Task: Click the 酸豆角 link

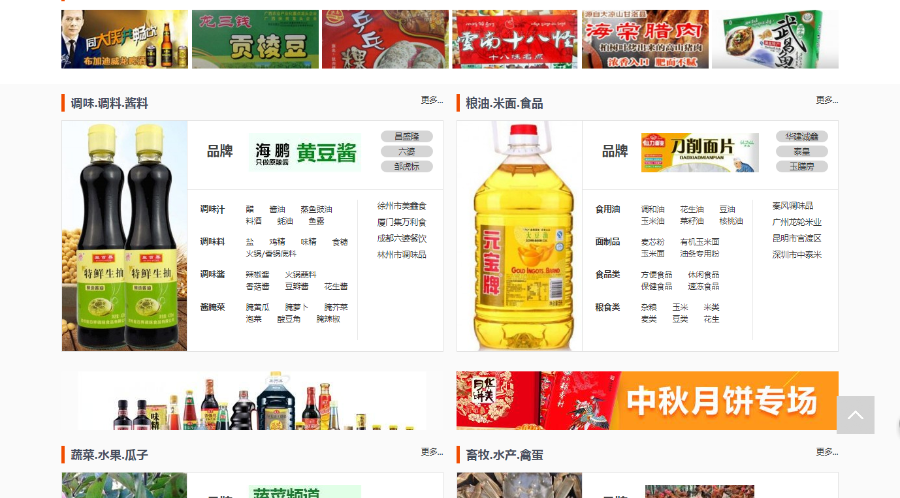Action: 289,319
